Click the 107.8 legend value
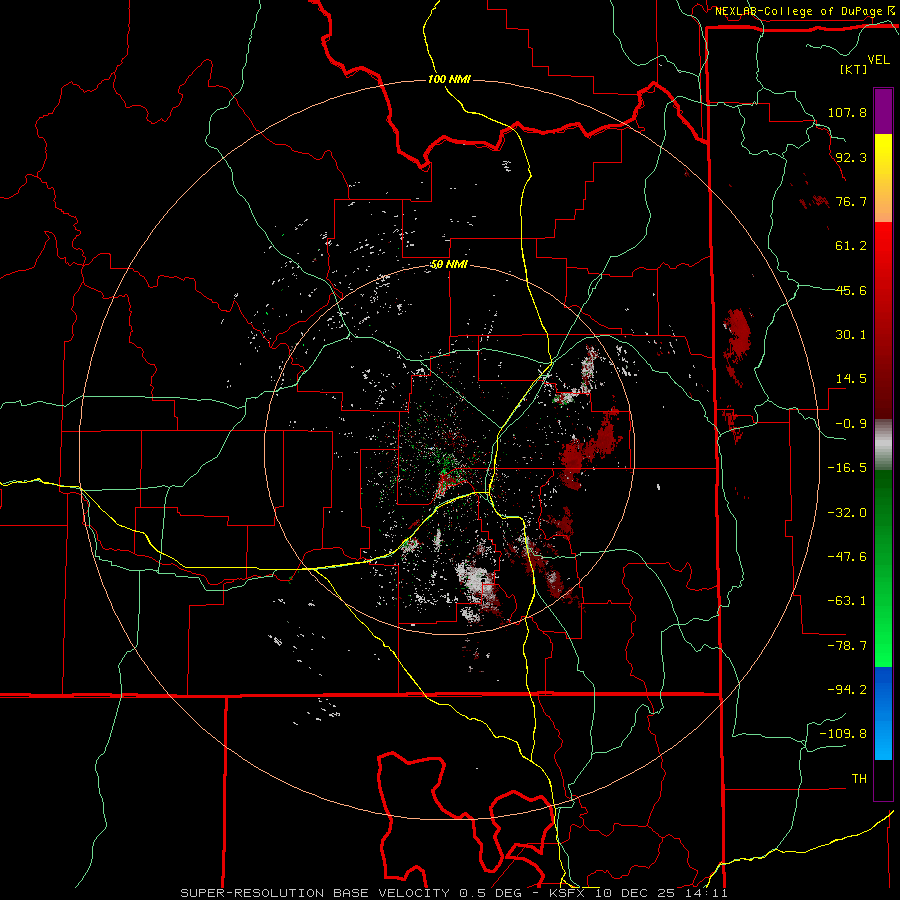Image resolution: width=900 pixels, height=900 pixels. [x=847, y=112]
